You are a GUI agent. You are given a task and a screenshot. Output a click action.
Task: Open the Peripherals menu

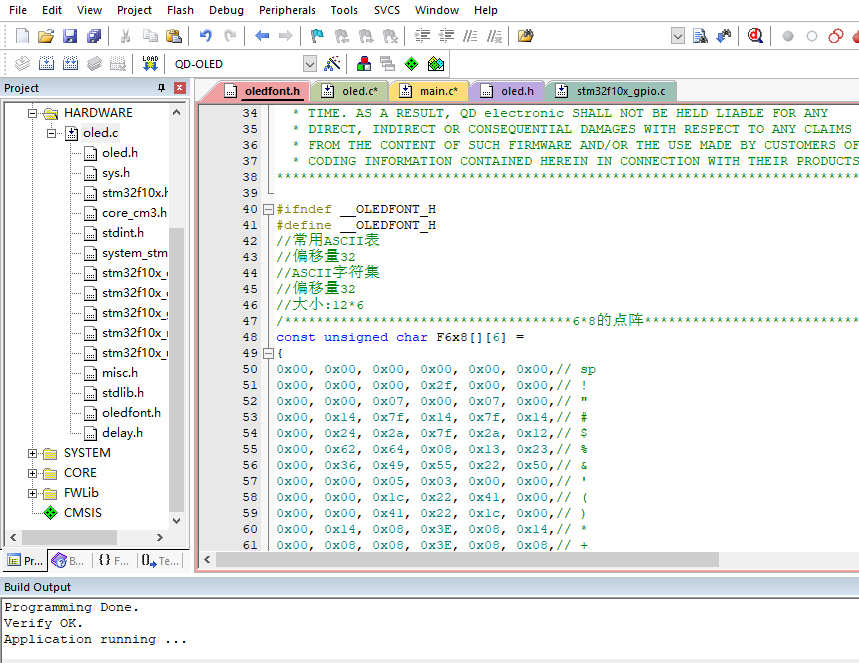point(287,11)
